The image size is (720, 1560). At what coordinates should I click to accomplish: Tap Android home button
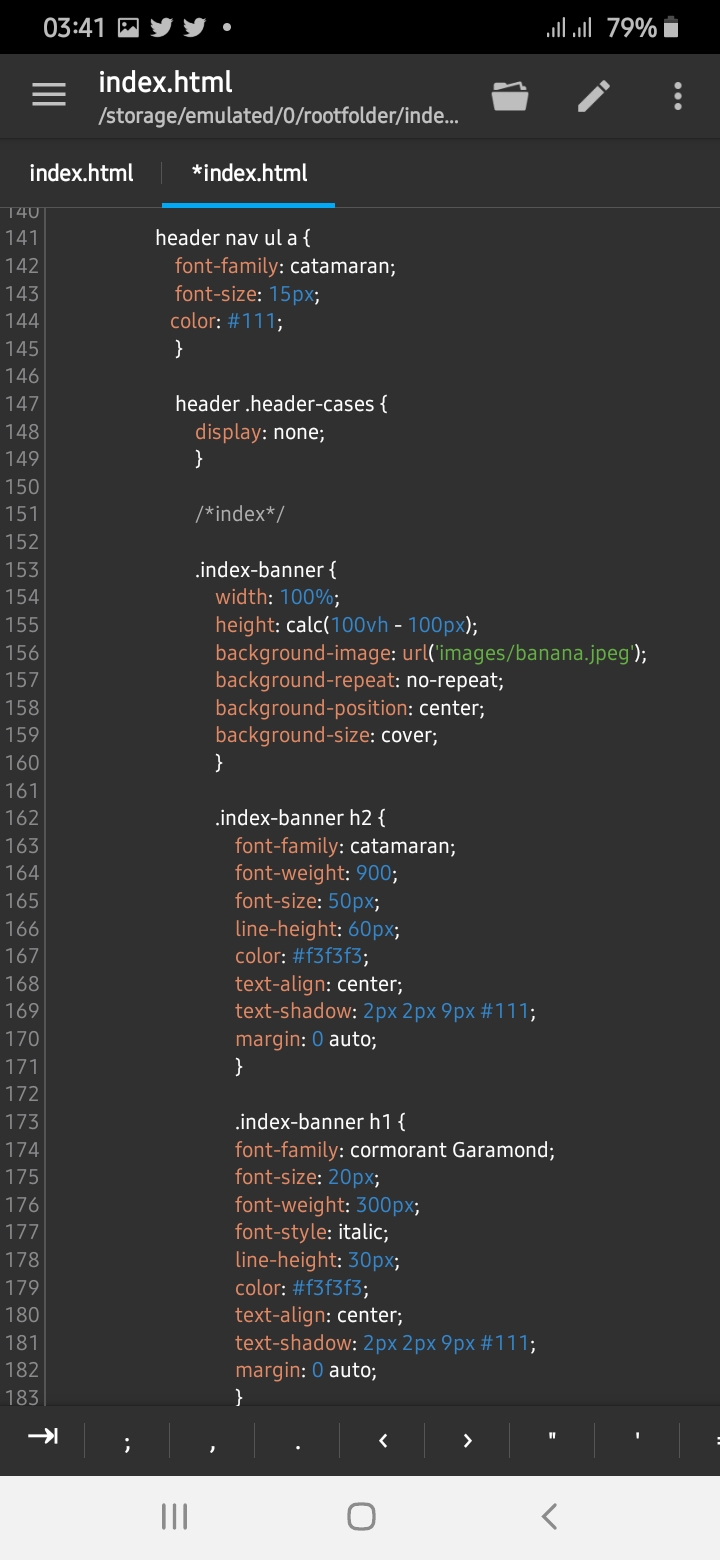[x=361, y=1516]
